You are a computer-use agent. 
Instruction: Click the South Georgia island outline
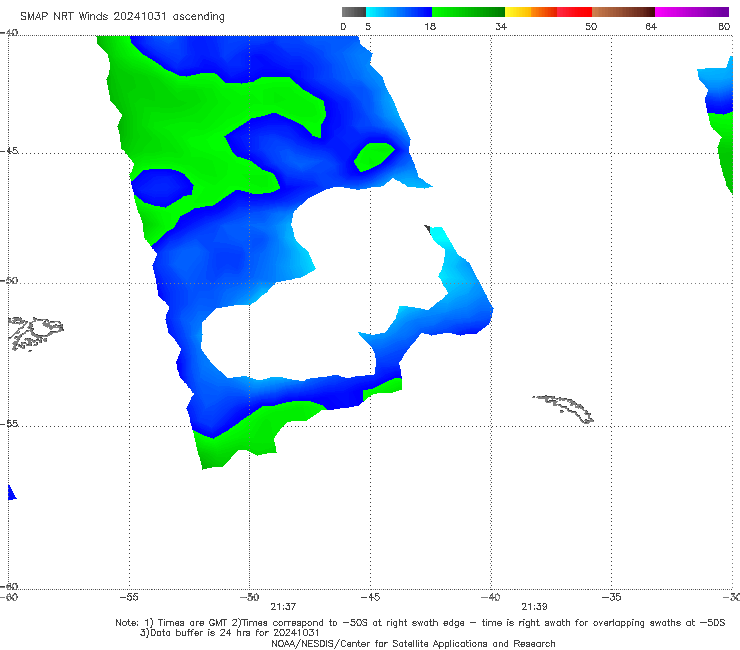click(563, 409)
